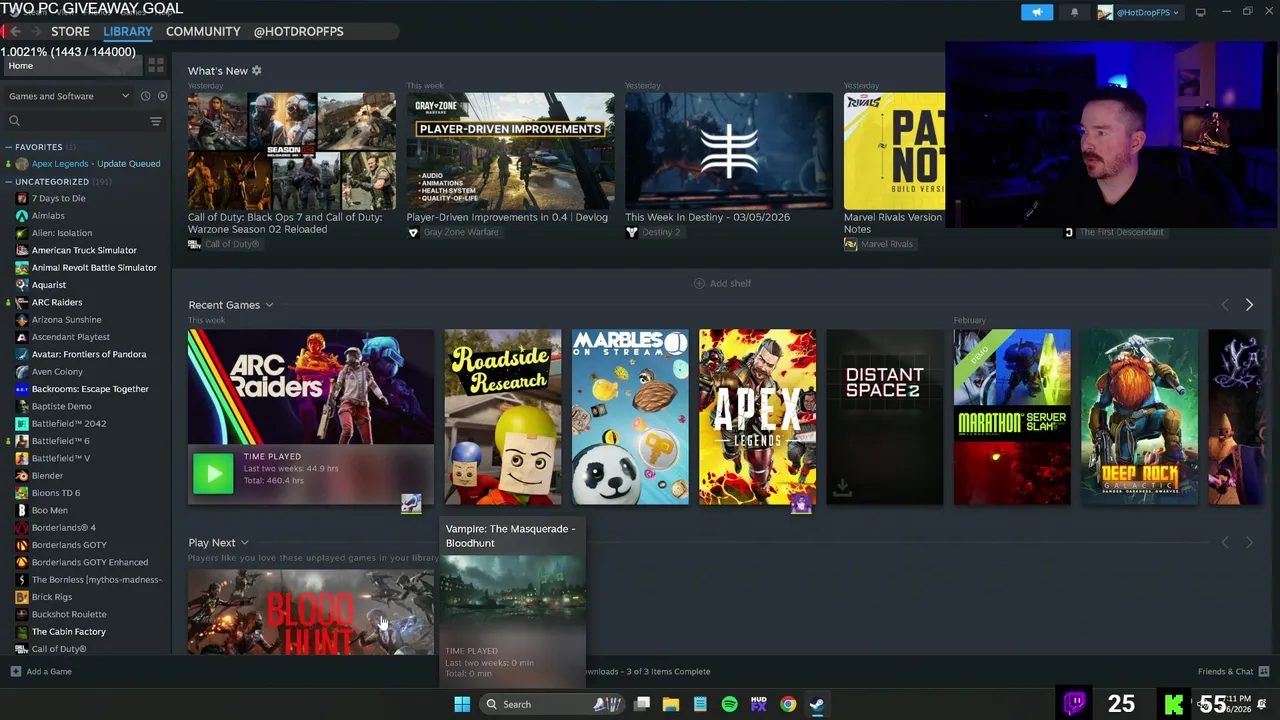Open the Roadside Research game tile
The width and height of the screenshot is (1280, 720).
pos(503,417)
